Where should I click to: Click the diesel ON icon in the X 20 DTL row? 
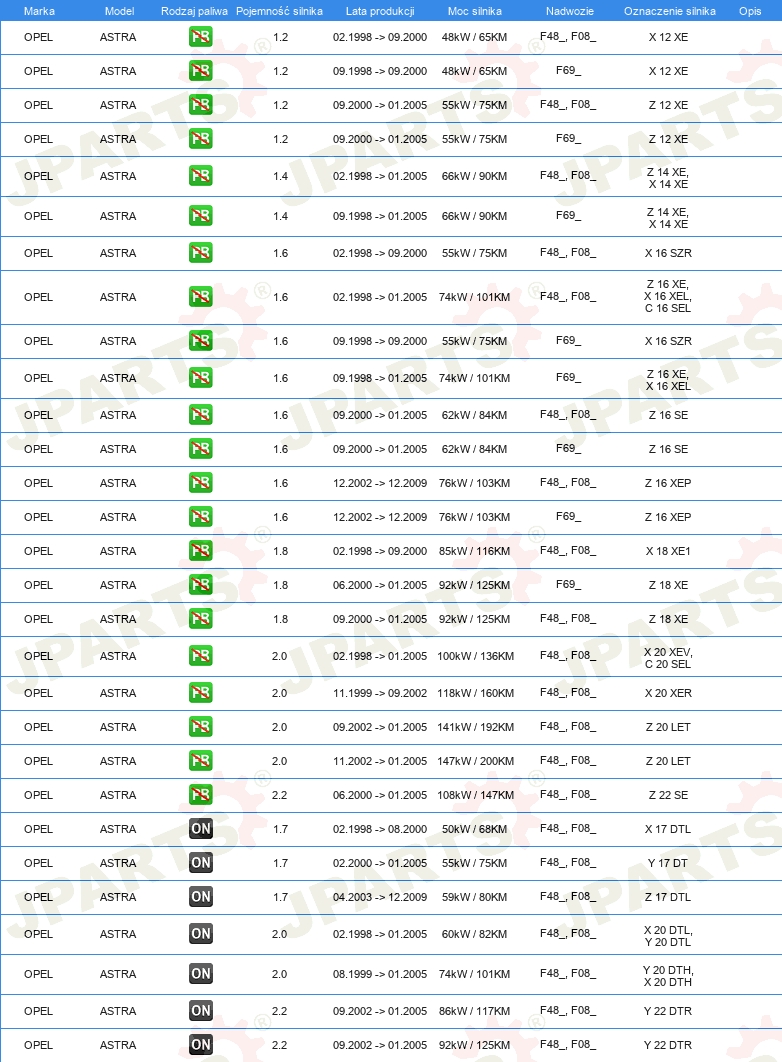(x=200, y=933)
